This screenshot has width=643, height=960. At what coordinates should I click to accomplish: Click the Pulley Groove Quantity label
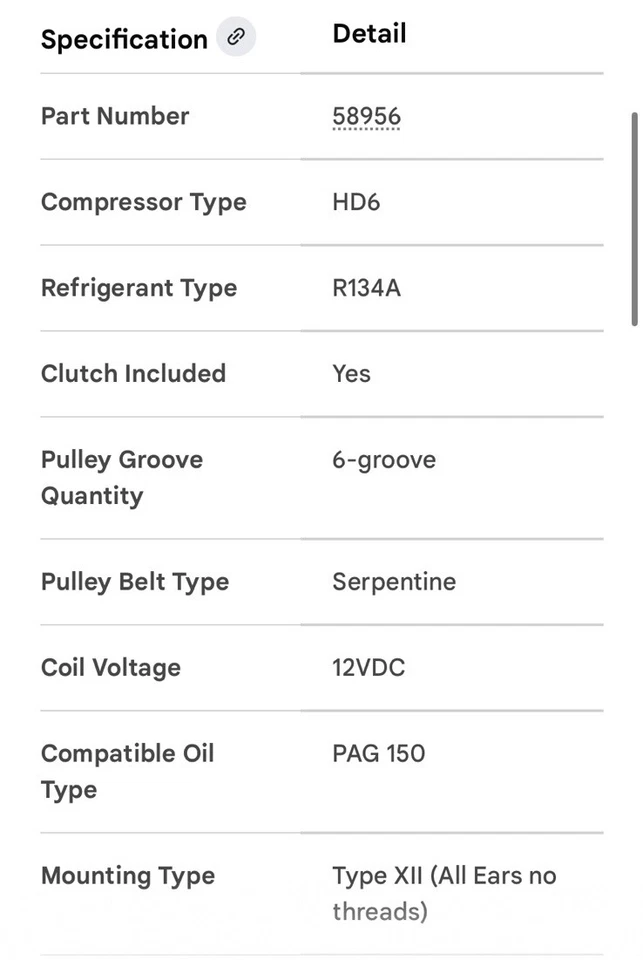coord(122,478)
